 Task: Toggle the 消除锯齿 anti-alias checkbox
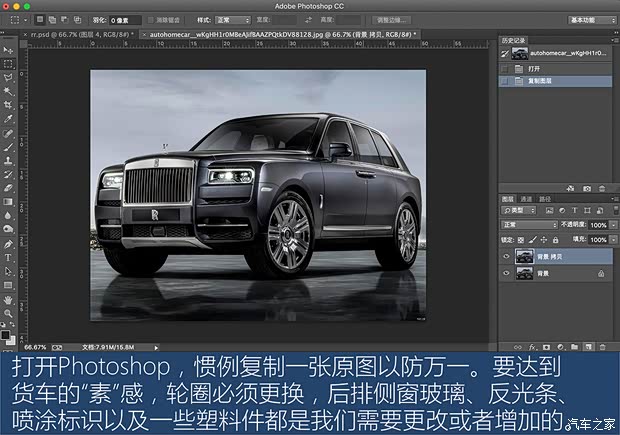click(x=151, y=20)
